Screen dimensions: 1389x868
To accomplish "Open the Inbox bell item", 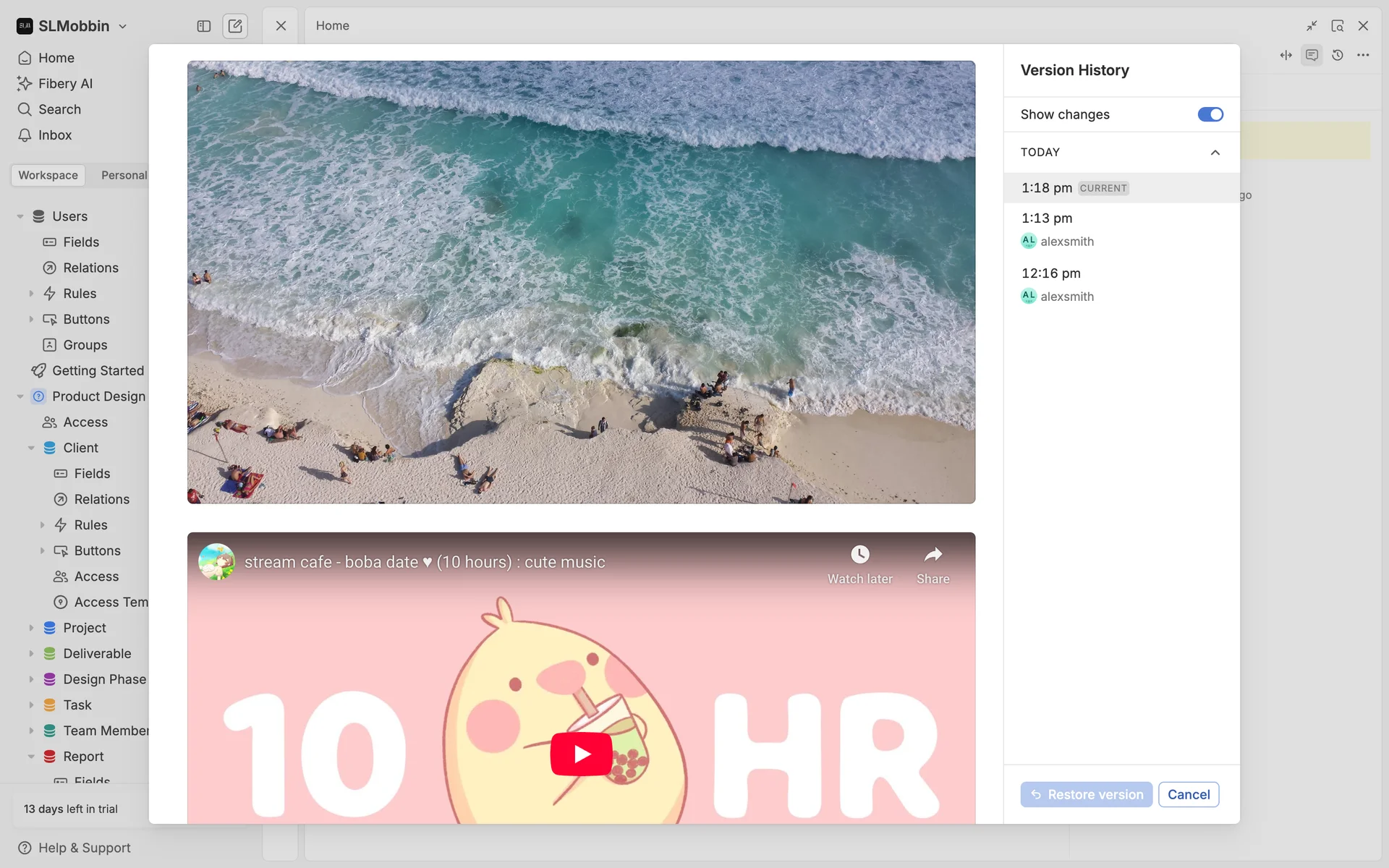I will pos(54,135).
